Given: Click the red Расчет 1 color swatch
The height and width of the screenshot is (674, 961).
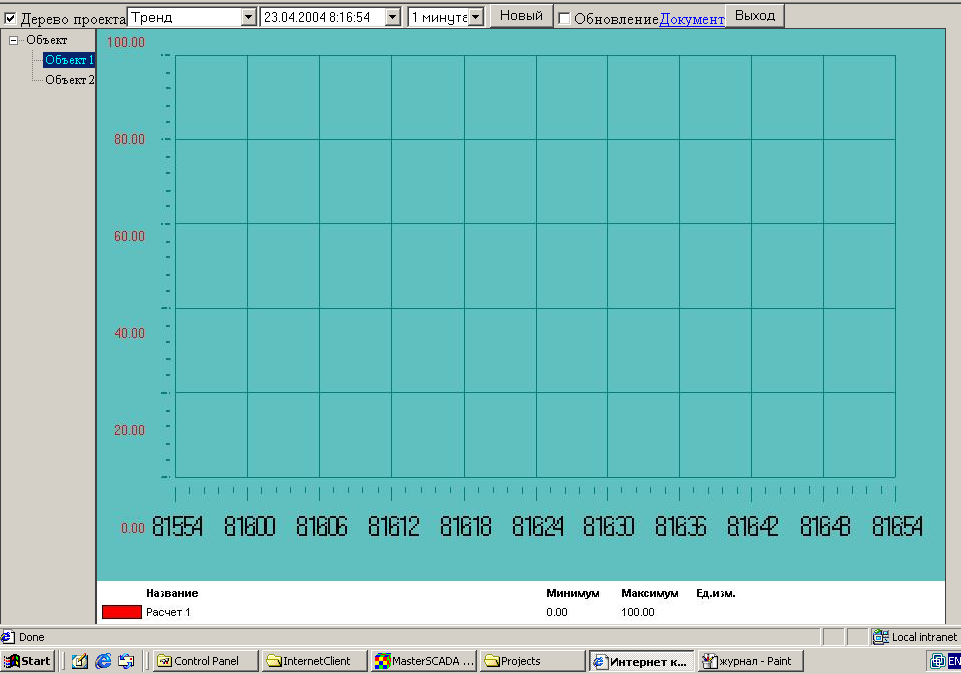Looking at the screenshot, I should coord(122,612).
